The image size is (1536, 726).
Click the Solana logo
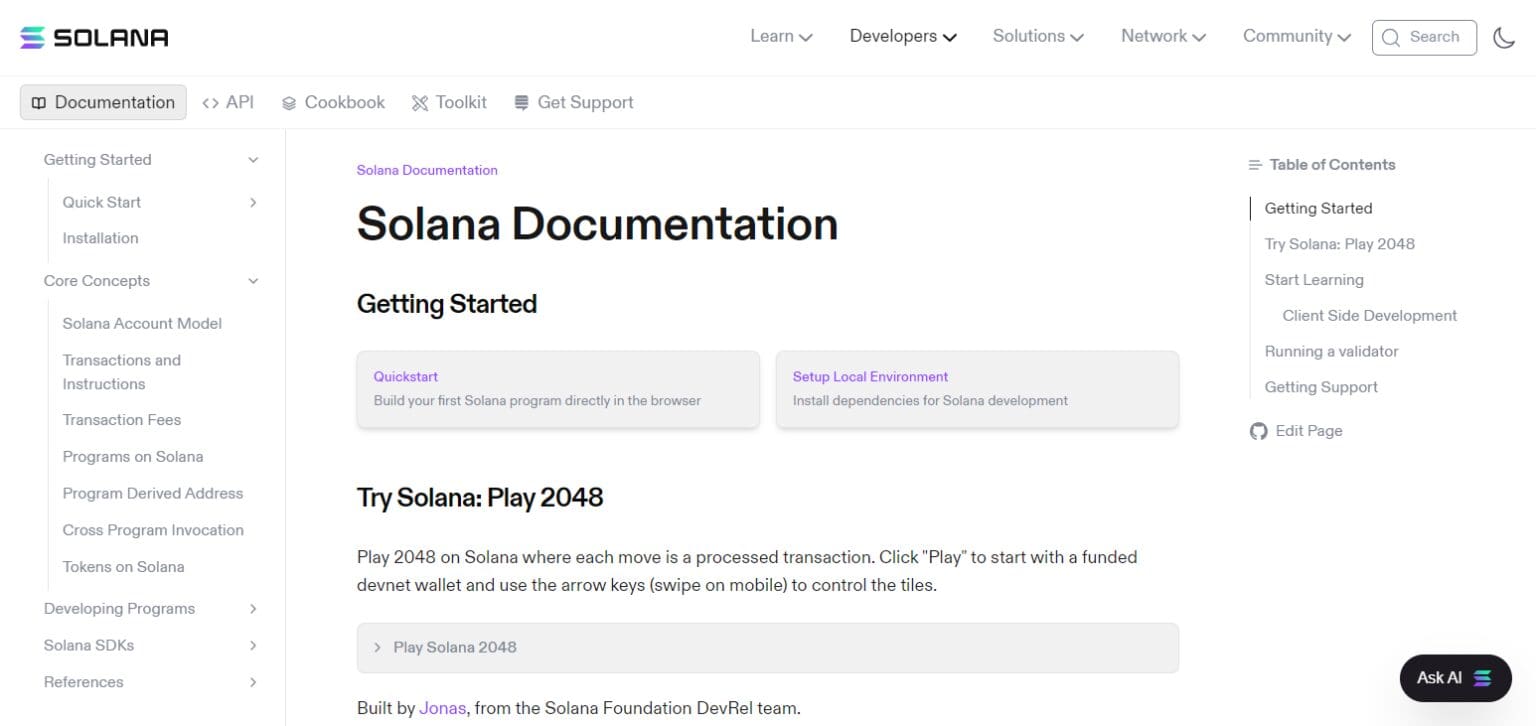click(93, 37)
